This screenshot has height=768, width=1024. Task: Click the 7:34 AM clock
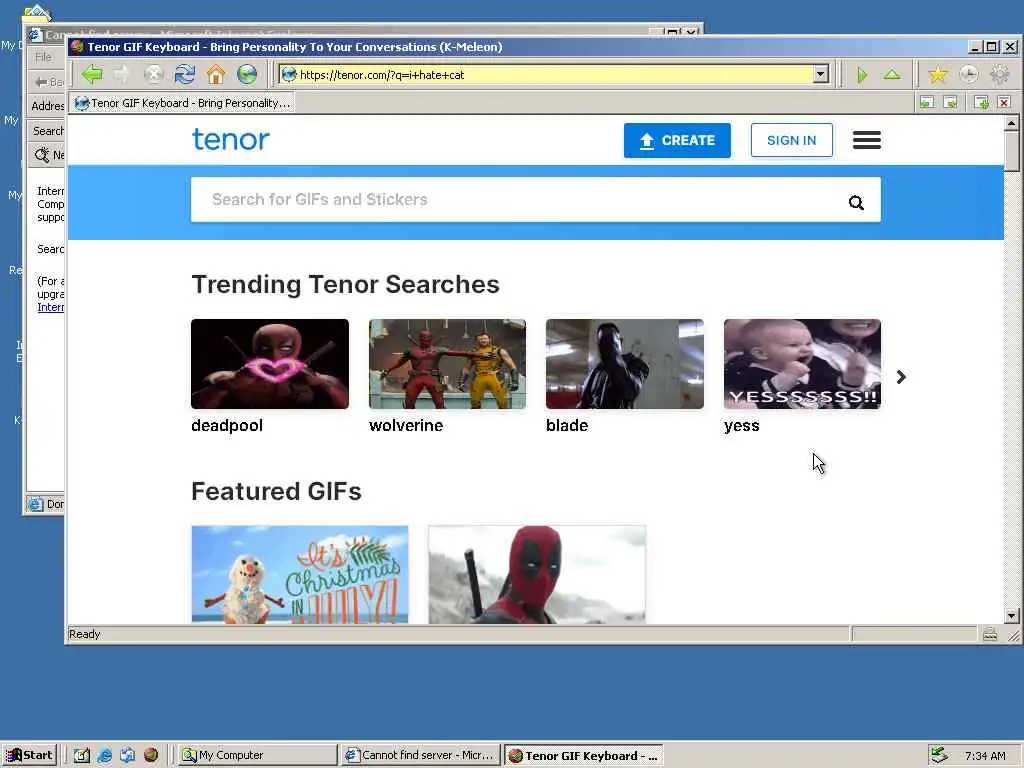point(985,756)
